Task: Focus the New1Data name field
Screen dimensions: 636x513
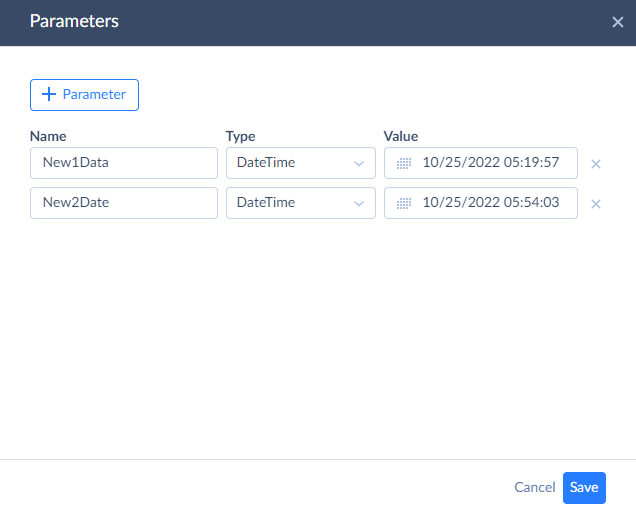Action: [x=124, y=163]
